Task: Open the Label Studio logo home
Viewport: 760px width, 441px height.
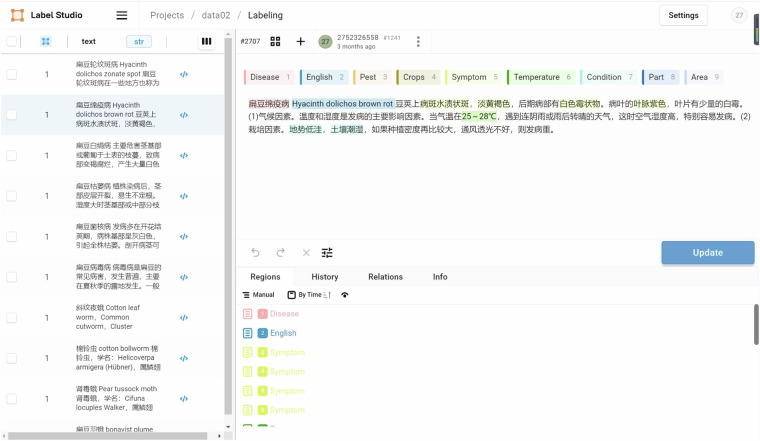Action: 47,15
